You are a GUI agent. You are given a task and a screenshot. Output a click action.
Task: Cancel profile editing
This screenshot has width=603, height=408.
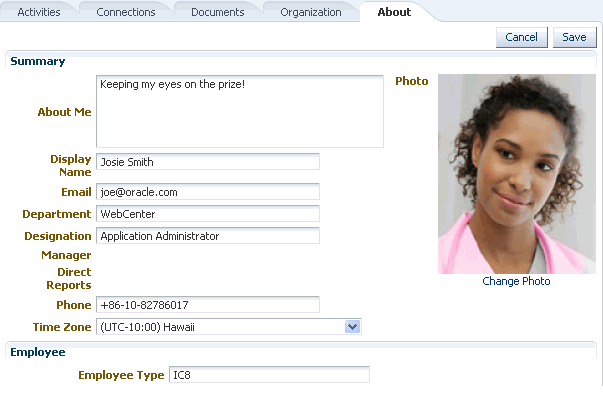point(521,37)
